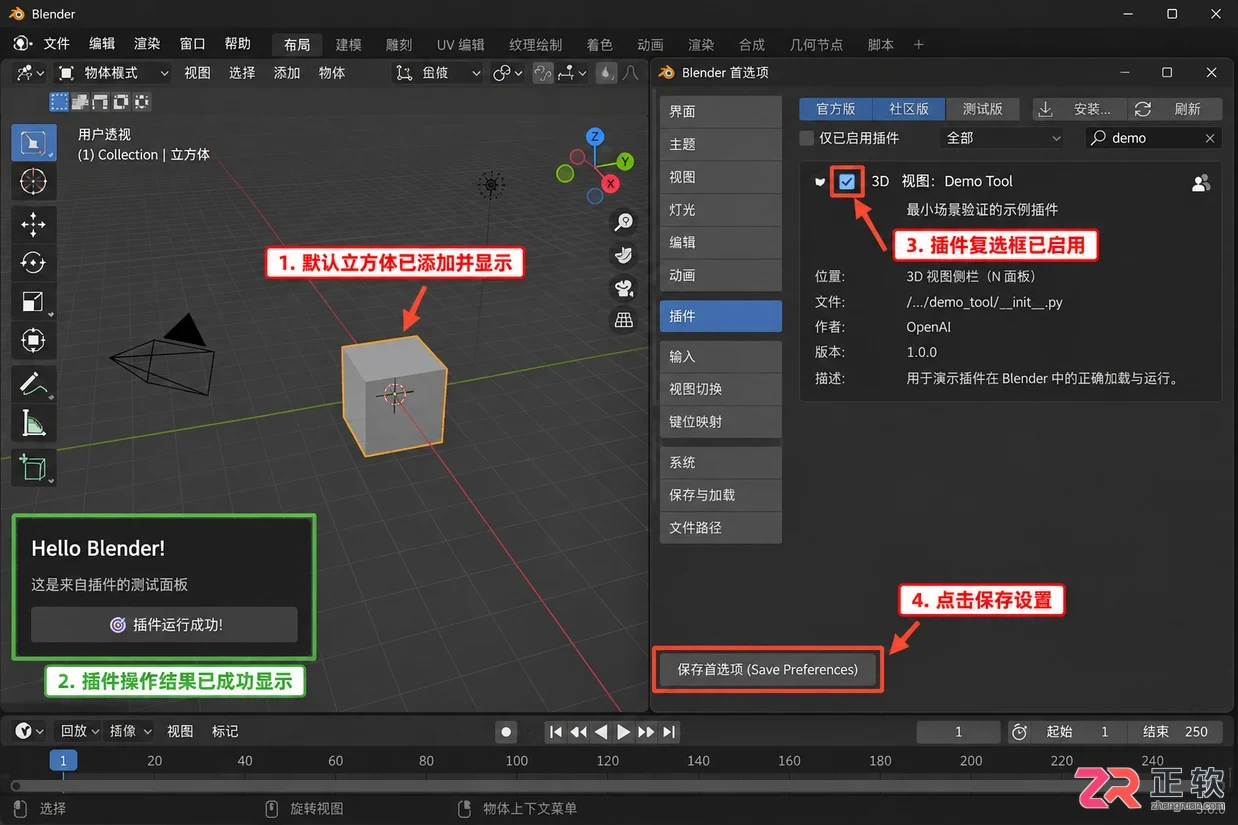Select the 3D Cursor tool
This screenshot has width=1238, height=825.
point(33,181)
